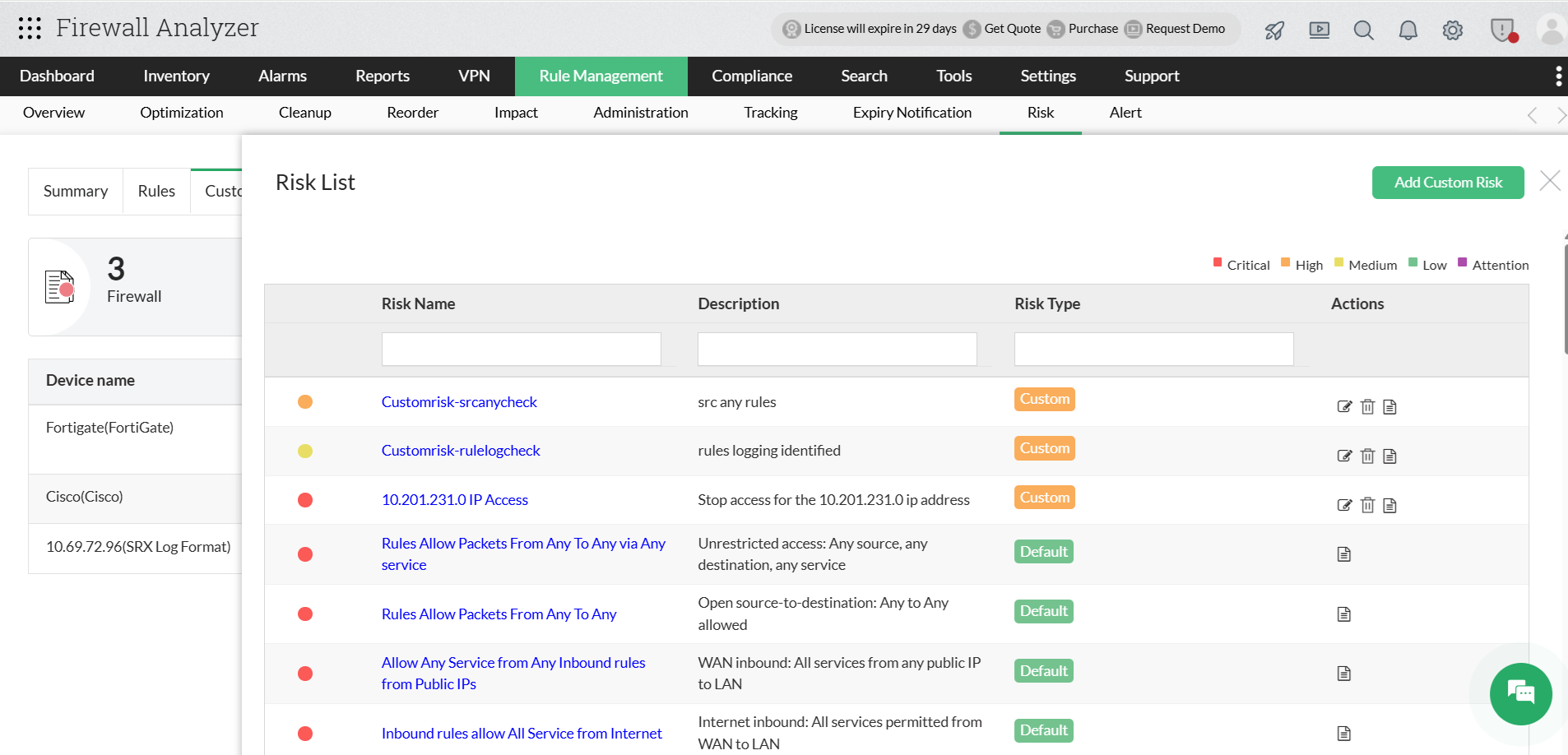Close the Risk List panel
The image size is (1568, 755).
point(1550,181)
